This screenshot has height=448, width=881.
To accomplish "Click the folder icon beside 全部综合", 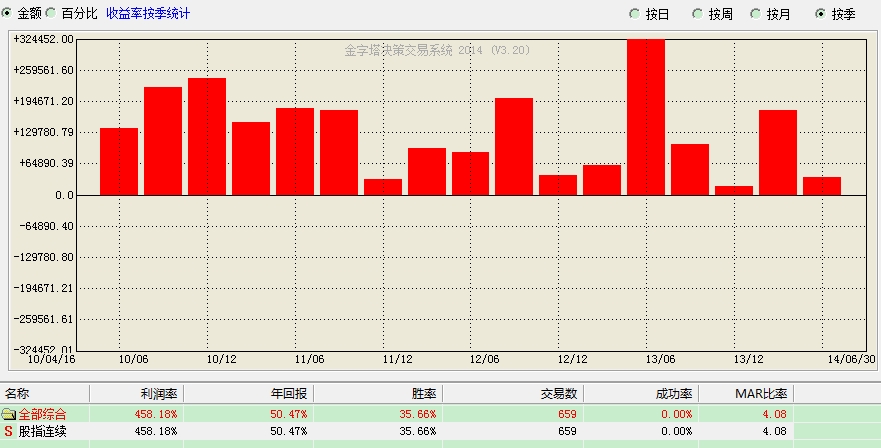I will [8, 415].
